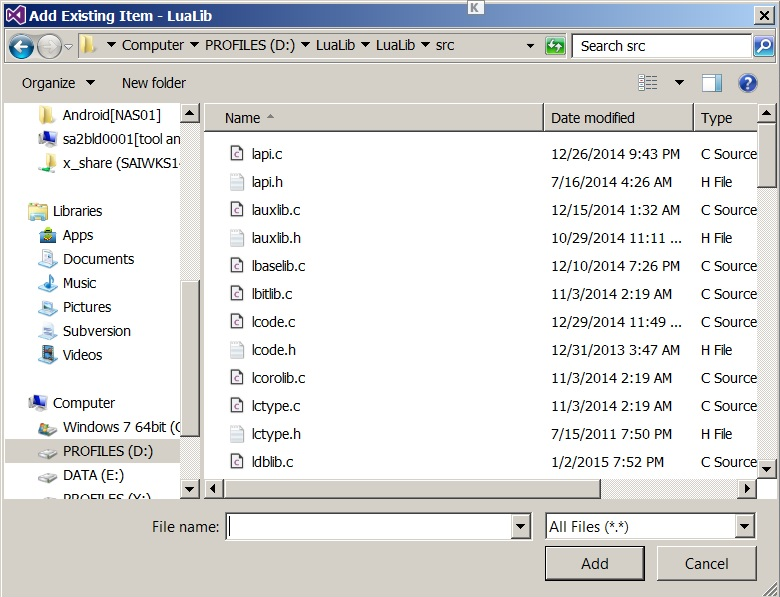Select the lctype.h file name

pos(276,434)
